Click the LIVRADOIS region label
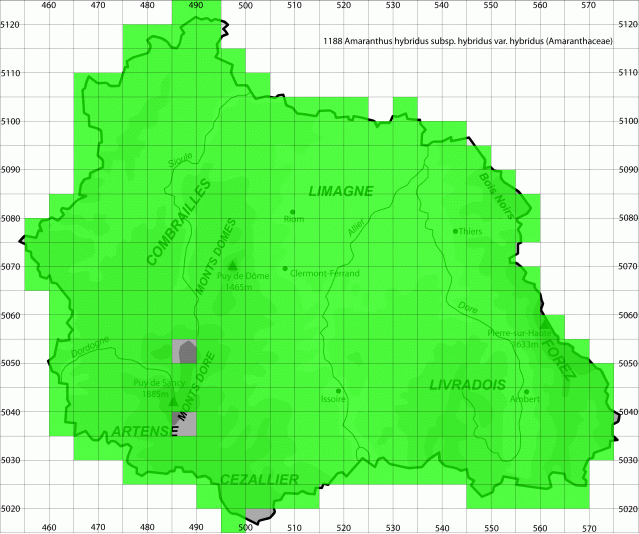This screenshot has height=534, width=639. (467, 385)
